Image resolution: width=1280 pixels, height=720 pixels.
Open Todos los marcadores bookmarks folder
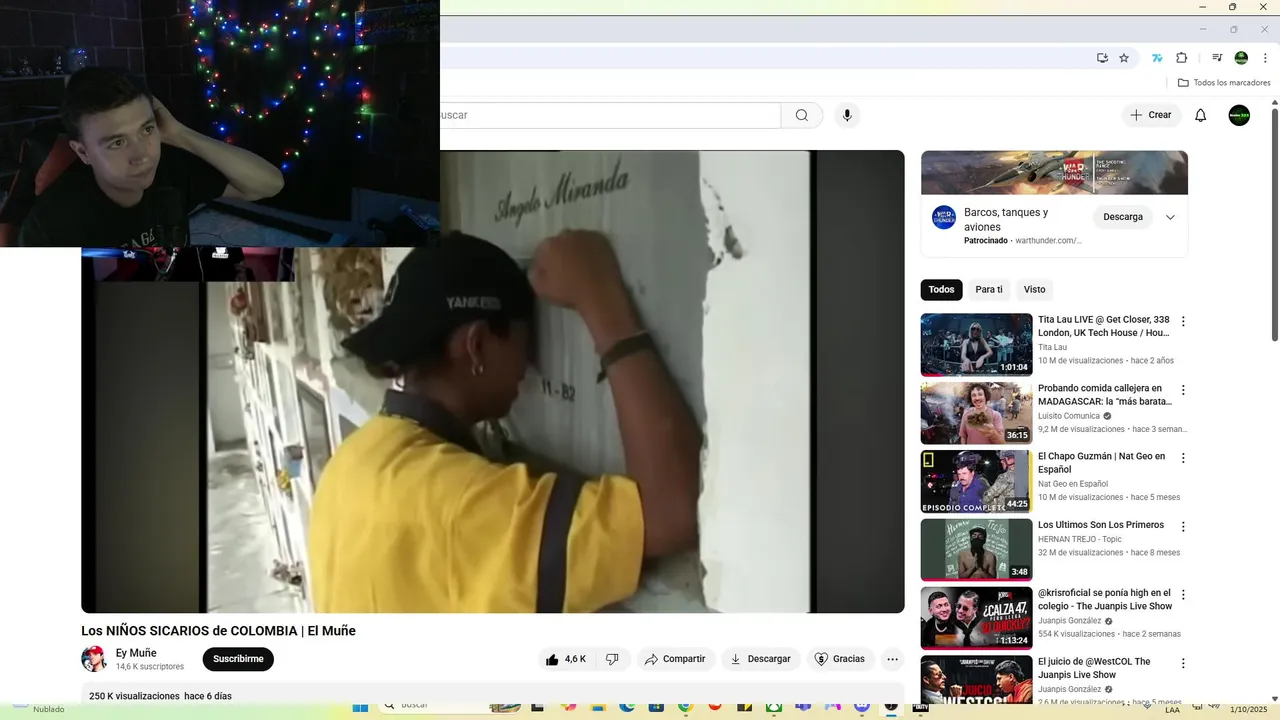(1224, 83)
